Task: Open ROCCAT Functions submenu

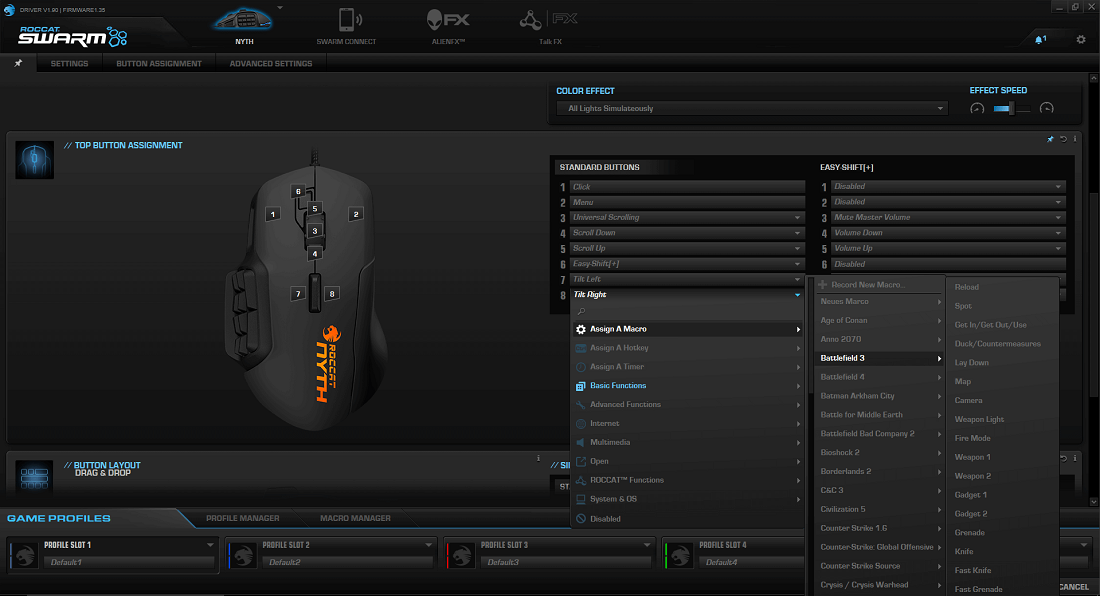Action: click(688, 480)
